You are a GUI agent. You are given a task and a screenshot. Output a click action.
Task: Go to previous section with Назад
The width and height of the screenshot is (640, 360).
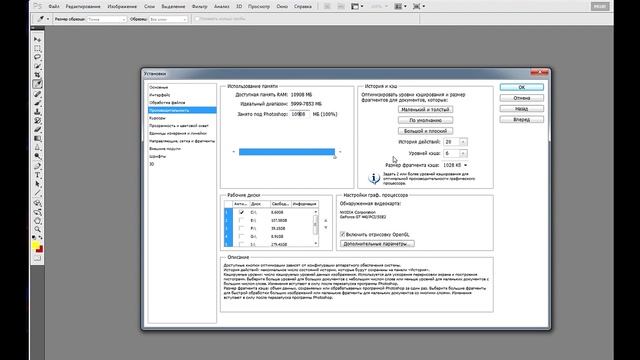(522, 109)
